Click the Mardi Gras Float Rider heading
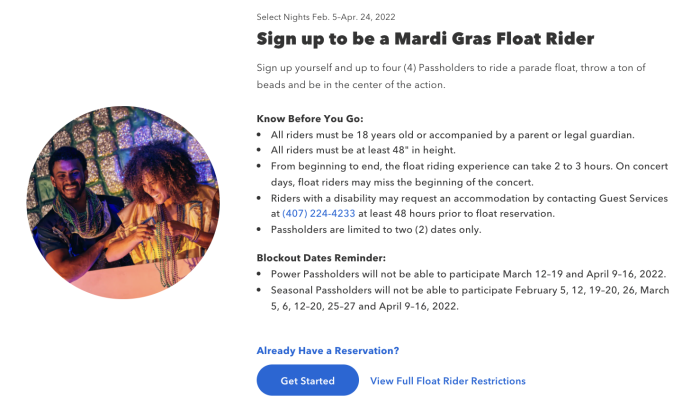The height and width of the screenshot is (408, 700). [x=425, y=39]
